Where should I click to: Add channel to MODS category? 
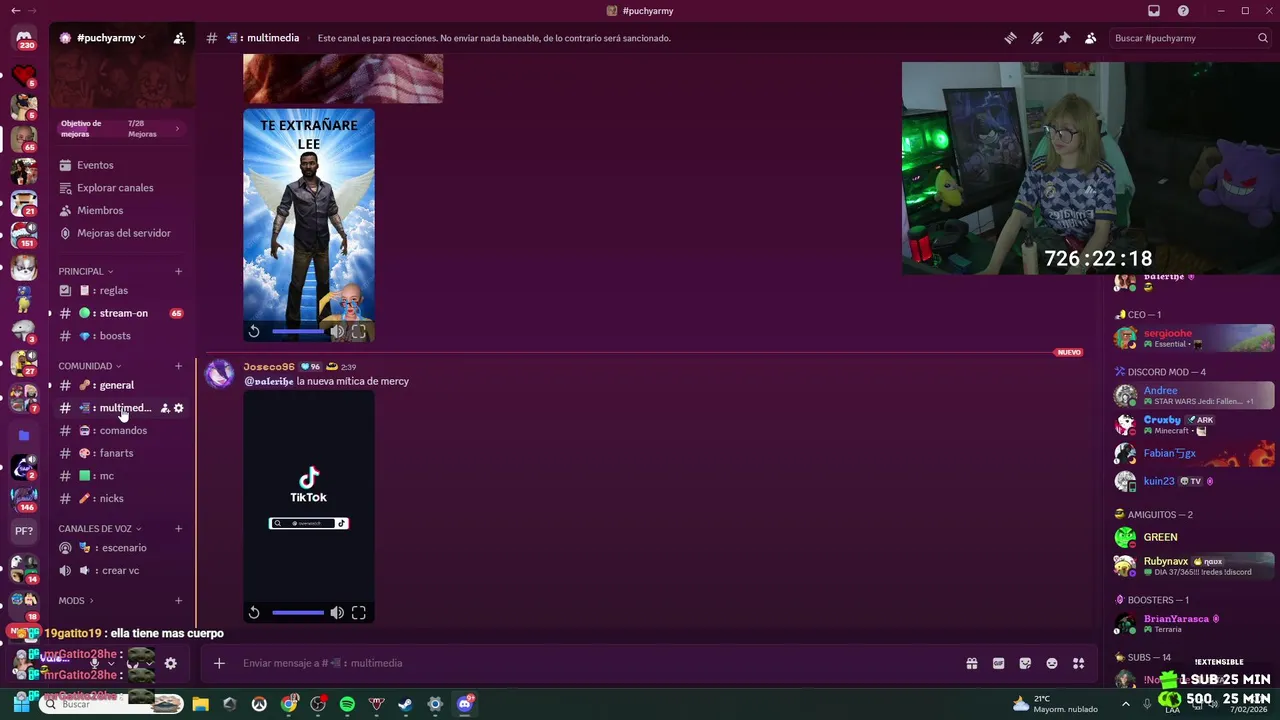(179, 601)
